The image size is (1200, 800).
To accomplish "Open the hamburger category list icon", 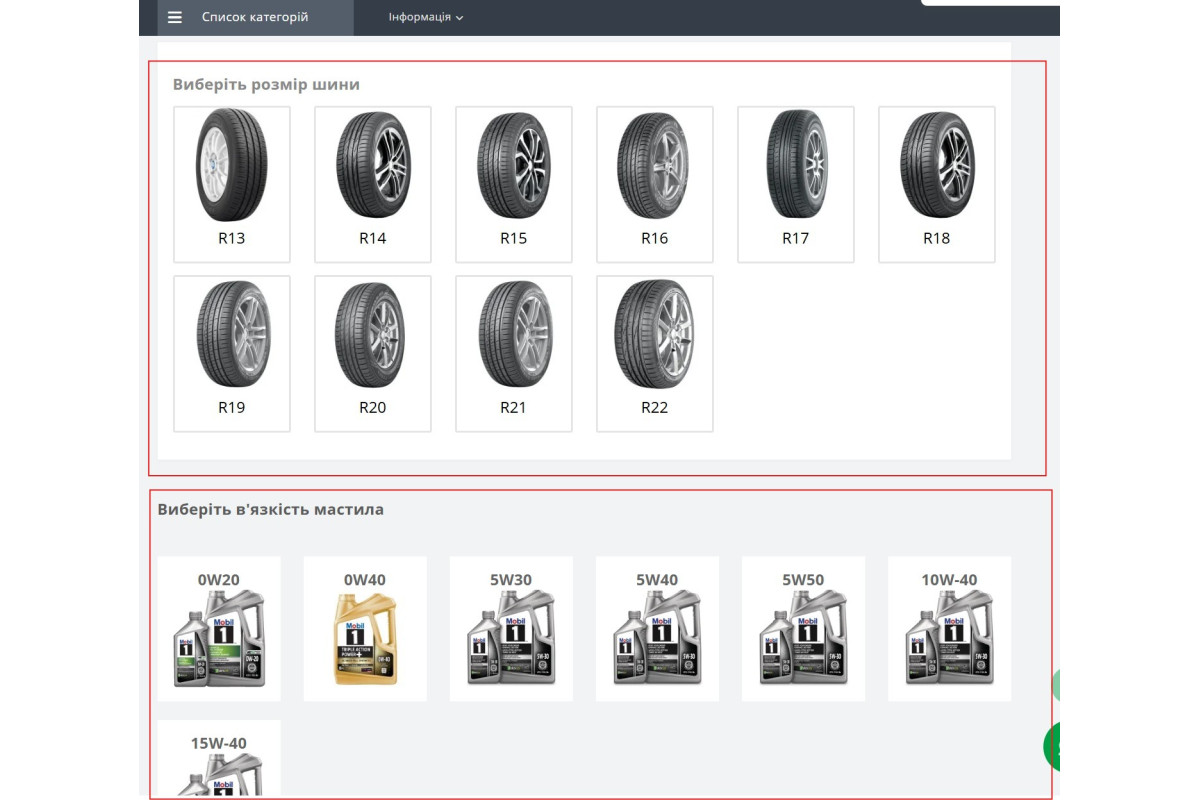I will pyautogui.click(x=175, y=17).
